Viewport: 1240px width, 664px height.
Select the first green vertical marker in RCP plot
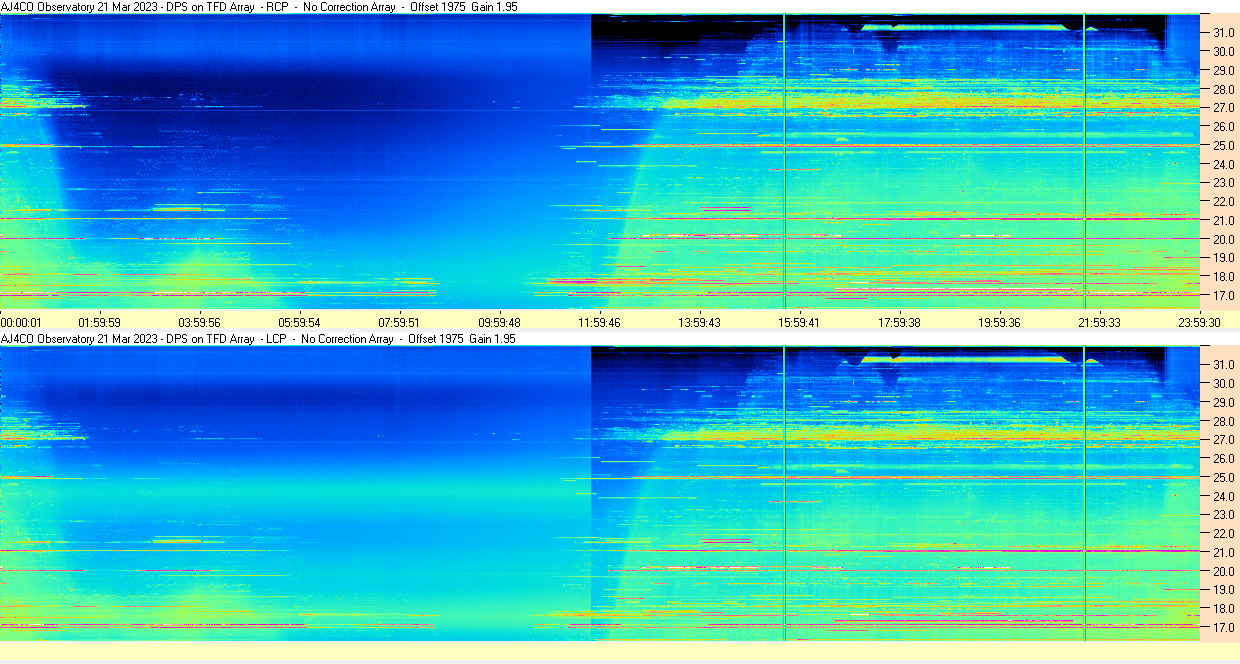(784, 161)
